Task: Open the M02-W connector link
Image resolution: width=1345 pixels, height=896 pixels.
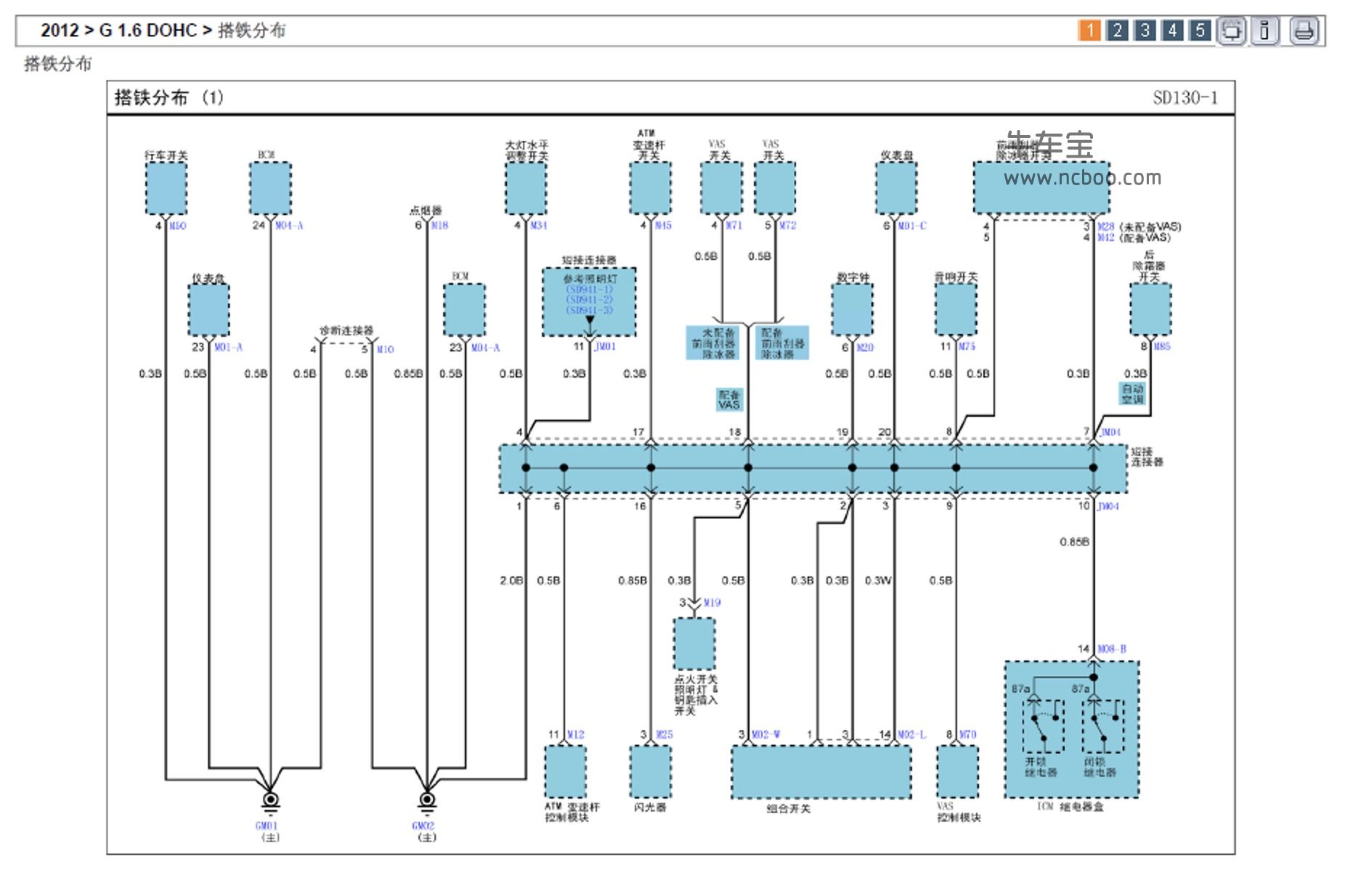Action: [x=765, y=735]
